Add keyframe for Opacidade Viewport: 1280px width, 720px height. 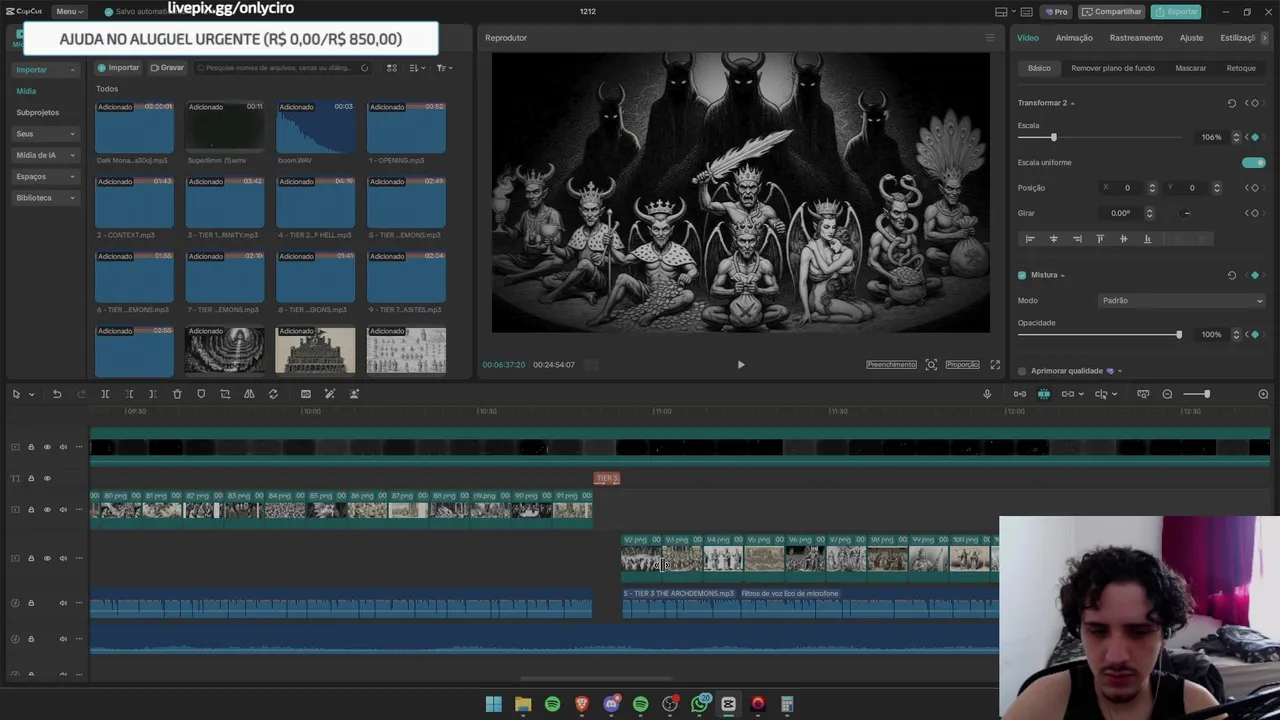1255,334
